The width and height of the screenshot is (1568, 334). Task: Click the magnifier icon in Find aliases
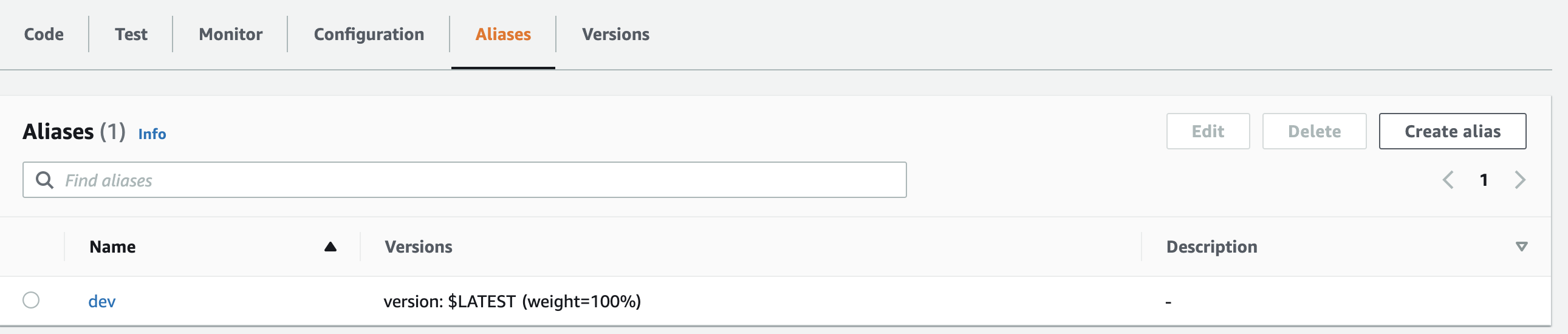point(44,180)
